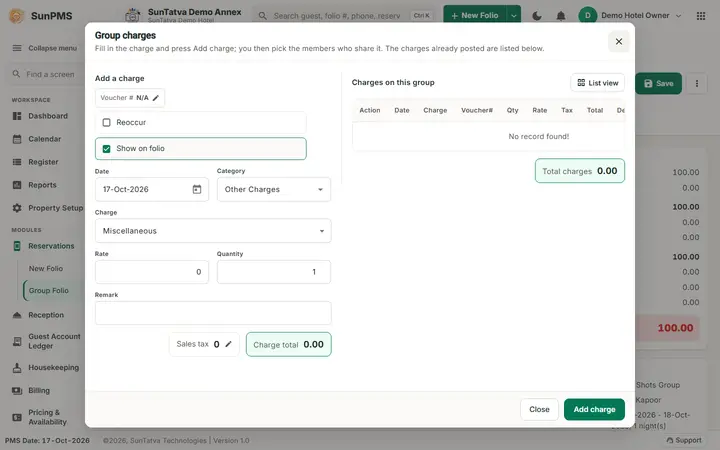Click the Total charges 0.00 box
720x450 pixels.
[x=579, y=171]
